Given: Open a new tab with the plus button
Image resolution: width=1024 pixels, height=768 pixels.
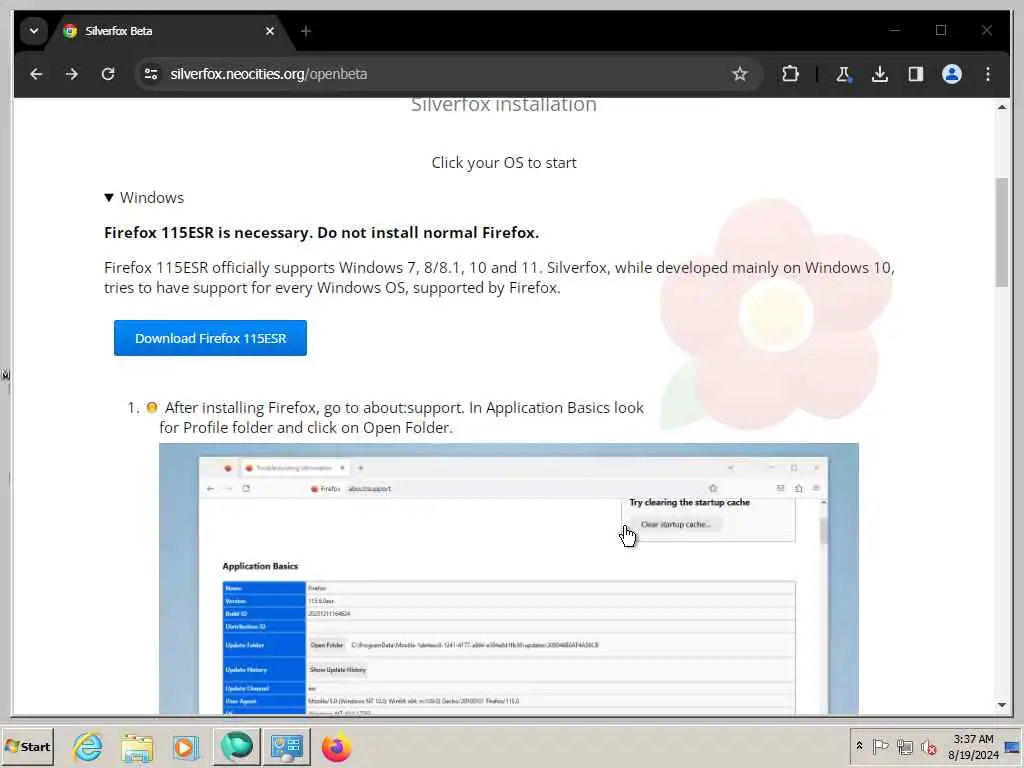Looking at the screenshot, I should 306,31.
